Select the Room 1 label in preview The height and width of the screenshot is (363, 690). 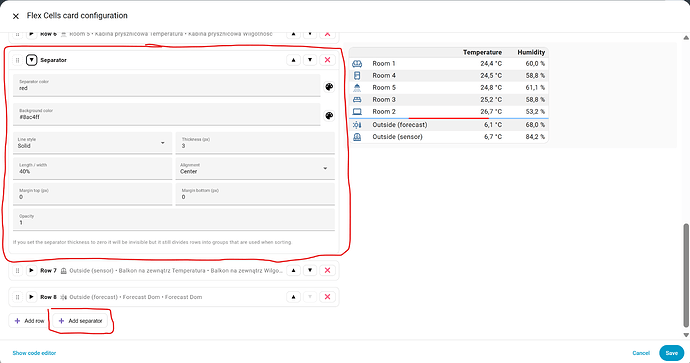coord(384,64)
